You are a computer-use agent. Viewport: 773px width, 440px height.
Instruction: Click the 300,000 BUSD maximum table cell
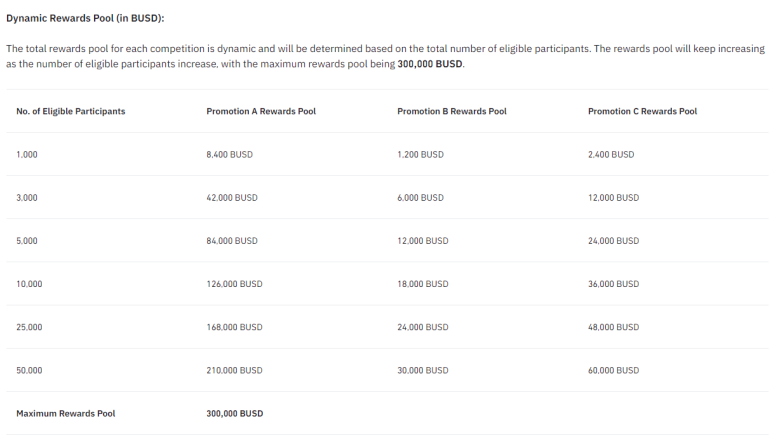tap(235, 413)
